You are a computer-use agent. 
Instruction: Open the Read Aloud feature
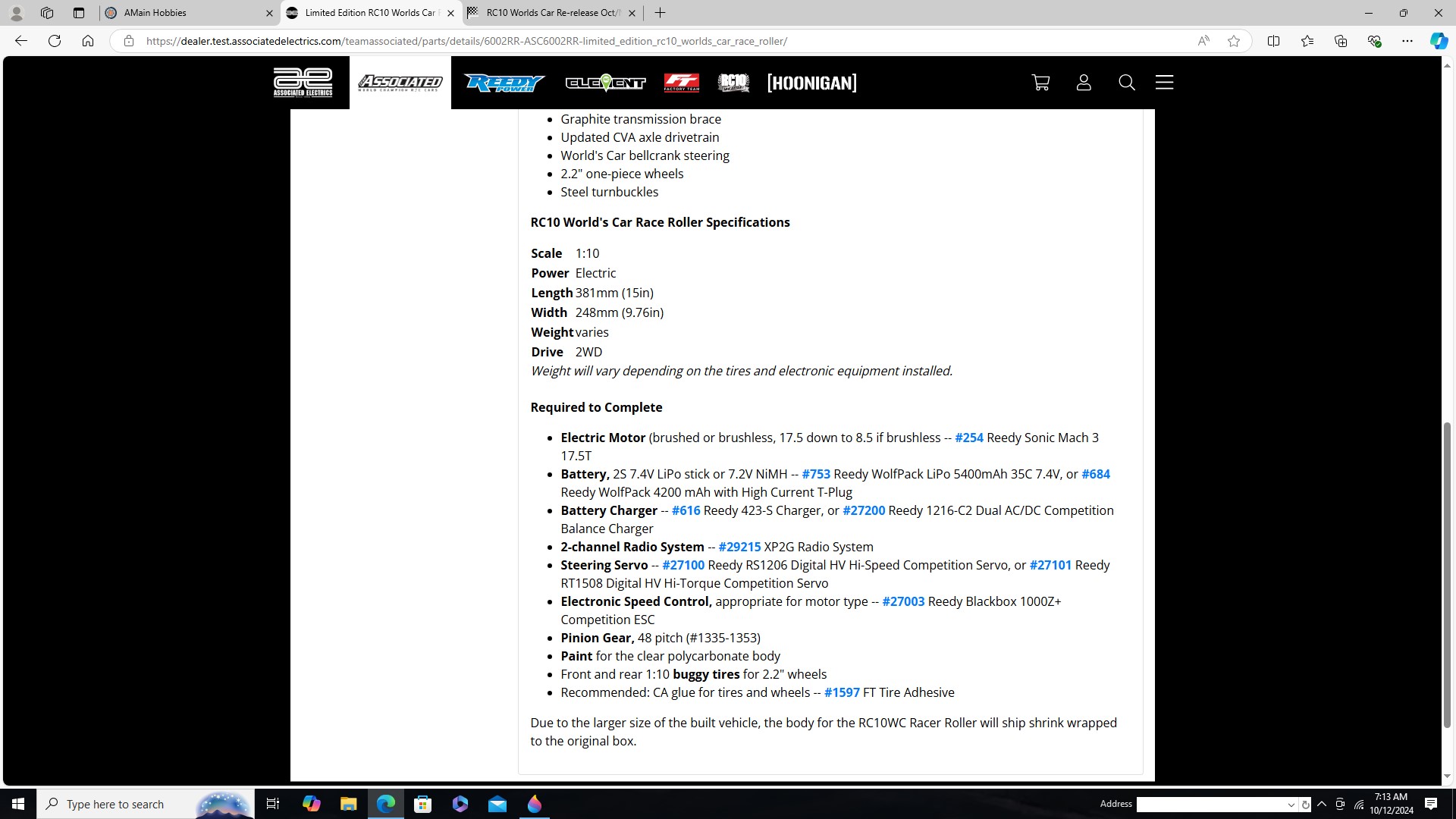tap(1203, 41)
